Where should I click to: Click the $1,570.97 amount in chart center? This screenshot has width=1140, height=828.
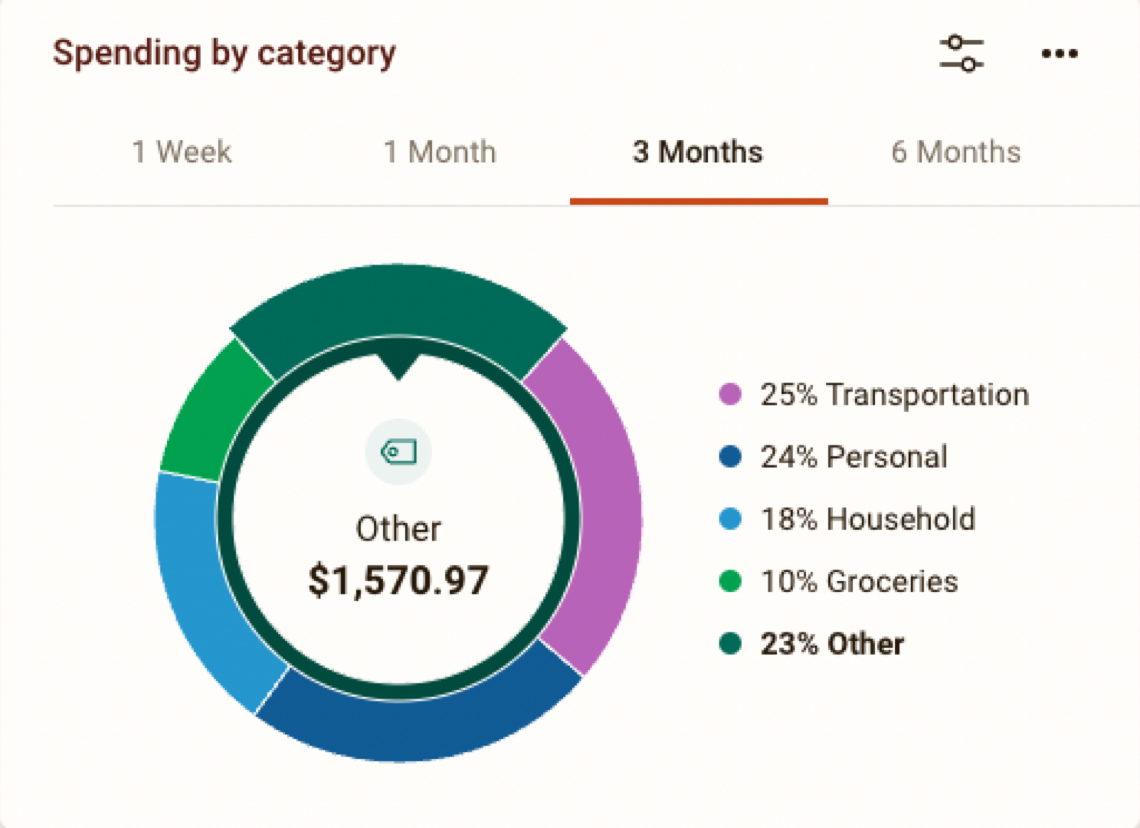point(398,578)
